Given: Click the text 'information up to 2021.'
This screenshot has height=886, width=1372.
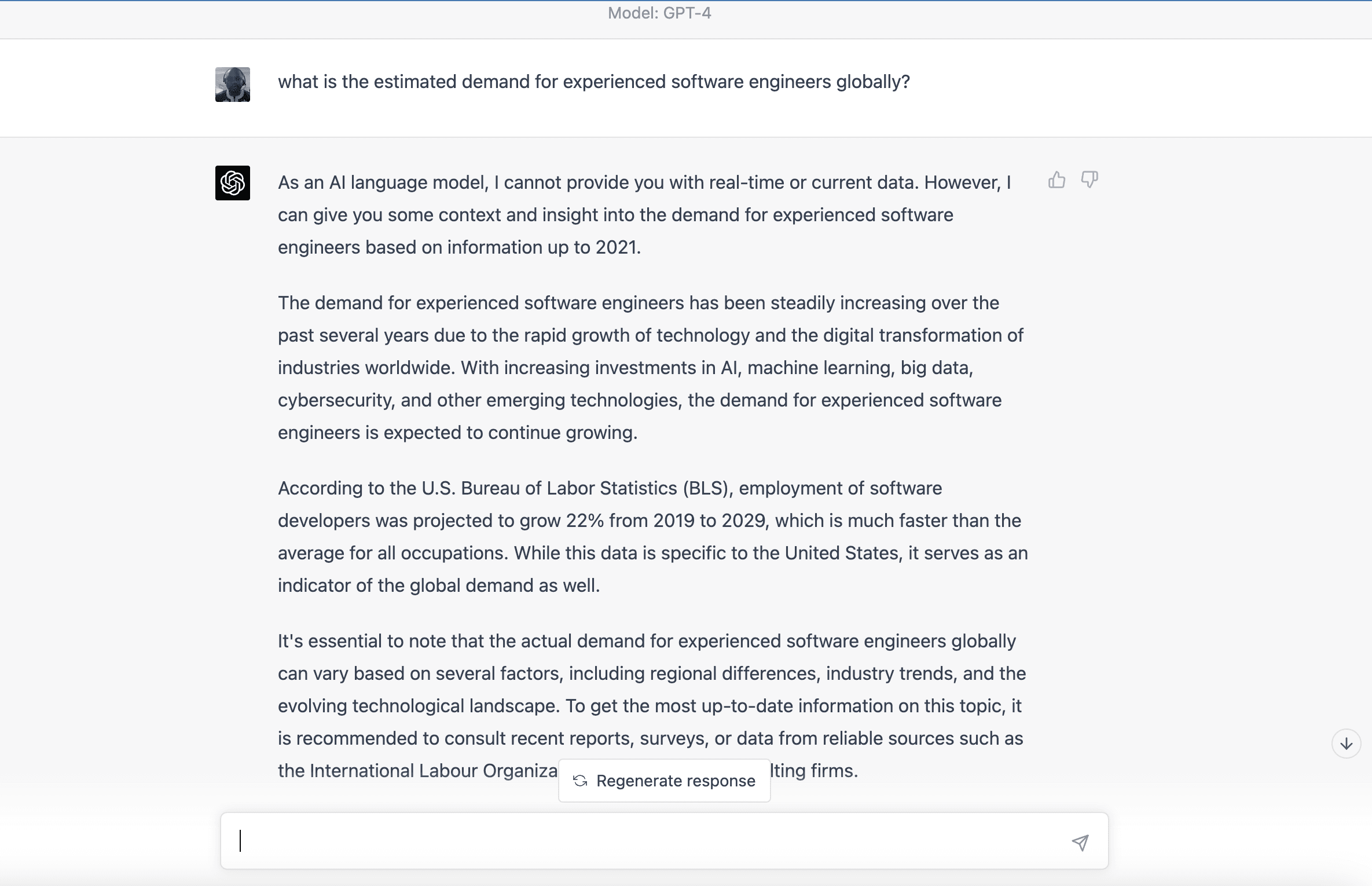Looking at the screenshot, I should (x=544, y=247).
